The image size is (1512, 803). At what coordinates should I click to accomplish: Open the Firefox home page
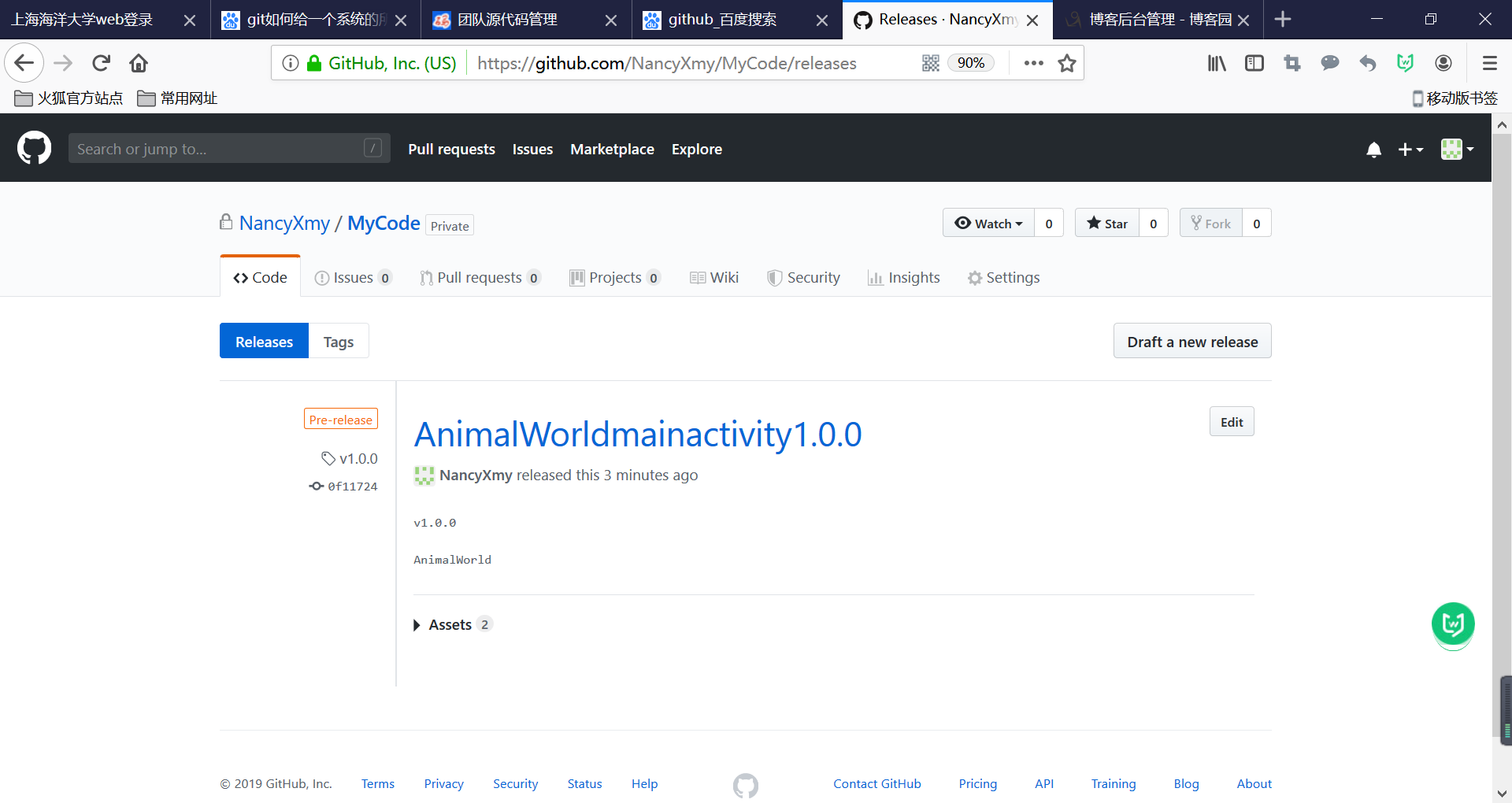click(x=139, y=63)
